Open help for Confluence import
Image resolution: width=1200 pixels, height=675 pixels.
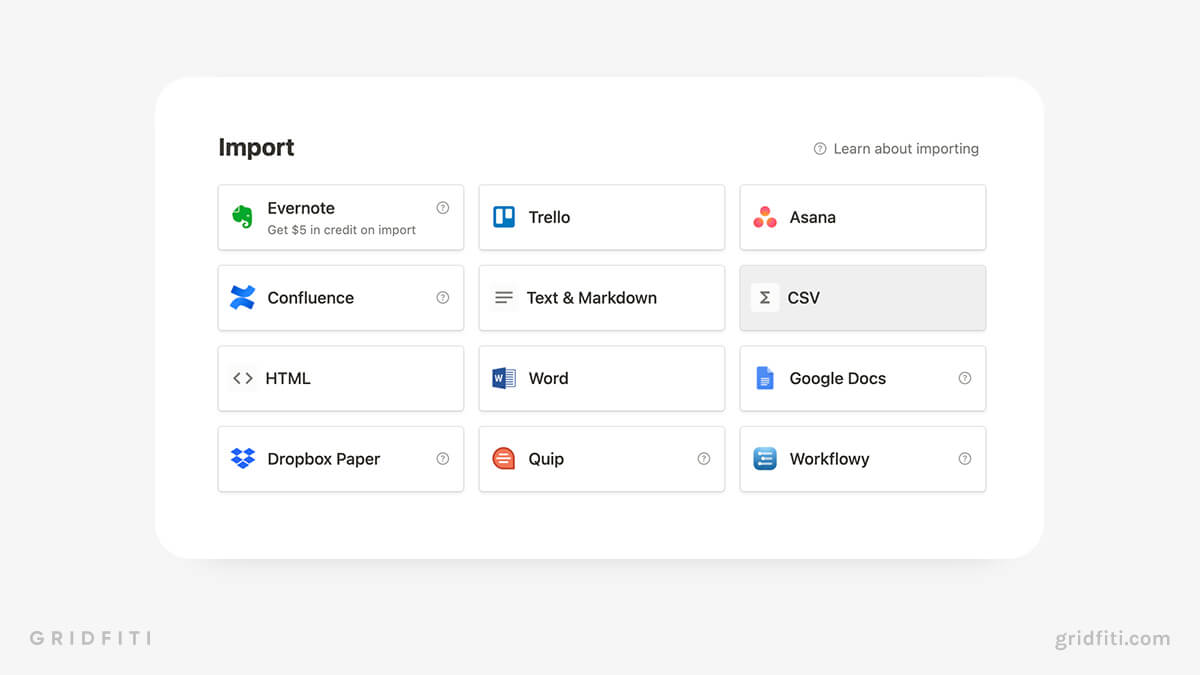tap(442, 298)
